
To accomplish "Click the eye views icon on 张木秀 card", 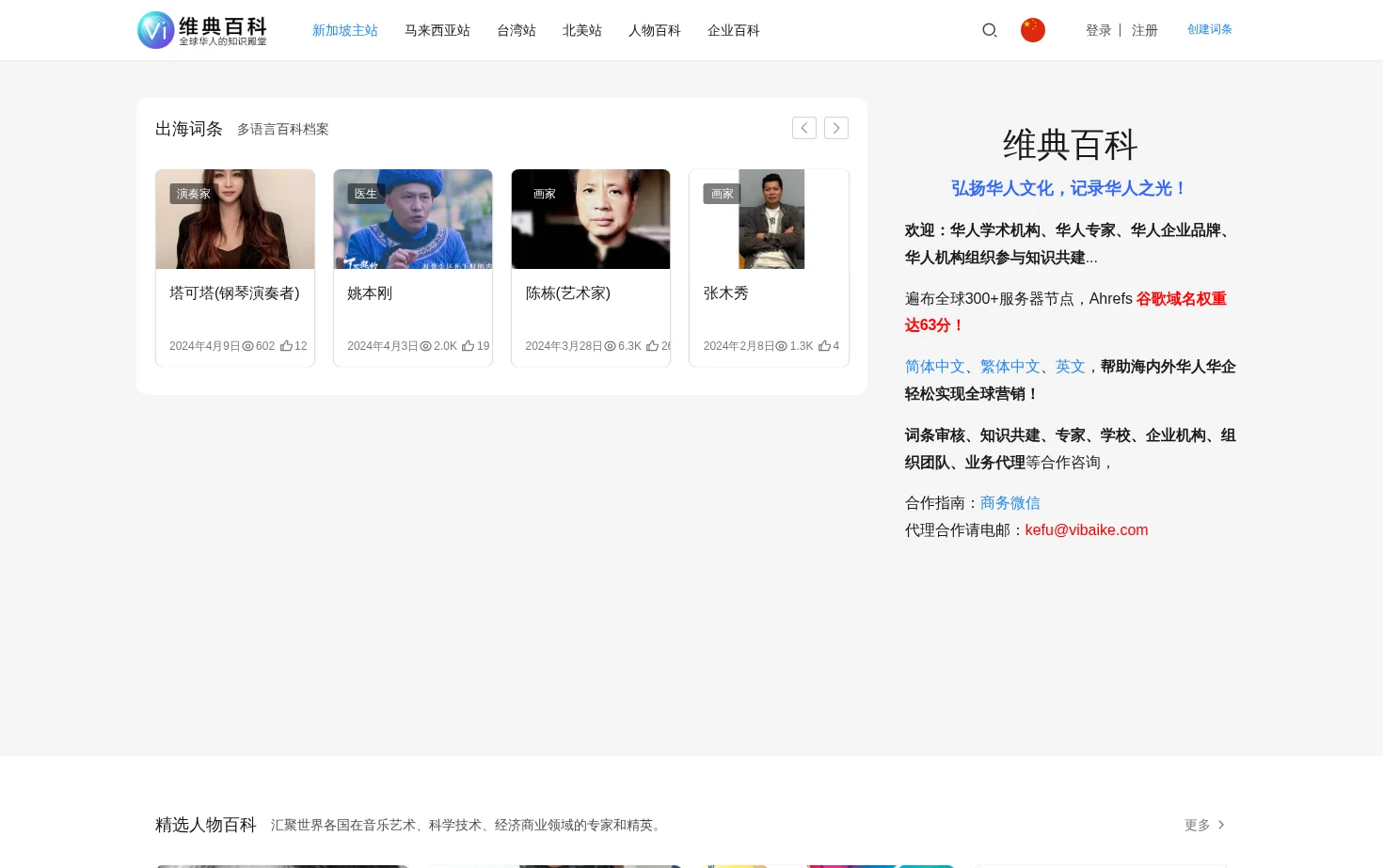I will point(781,346).
